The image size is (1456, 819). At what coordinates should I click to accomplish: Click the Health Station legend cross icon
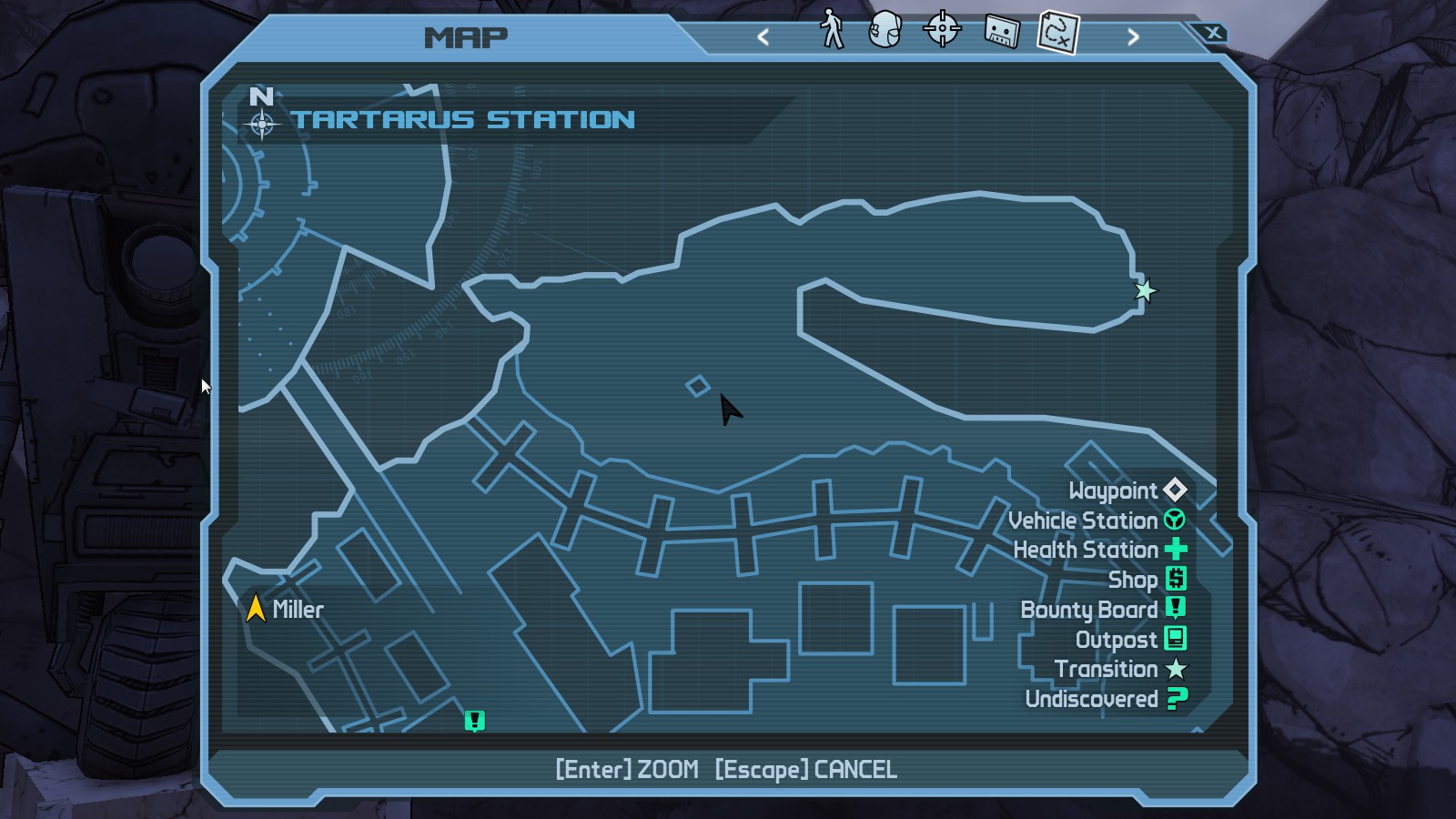pyautogui.click(x=1176, y=549)
